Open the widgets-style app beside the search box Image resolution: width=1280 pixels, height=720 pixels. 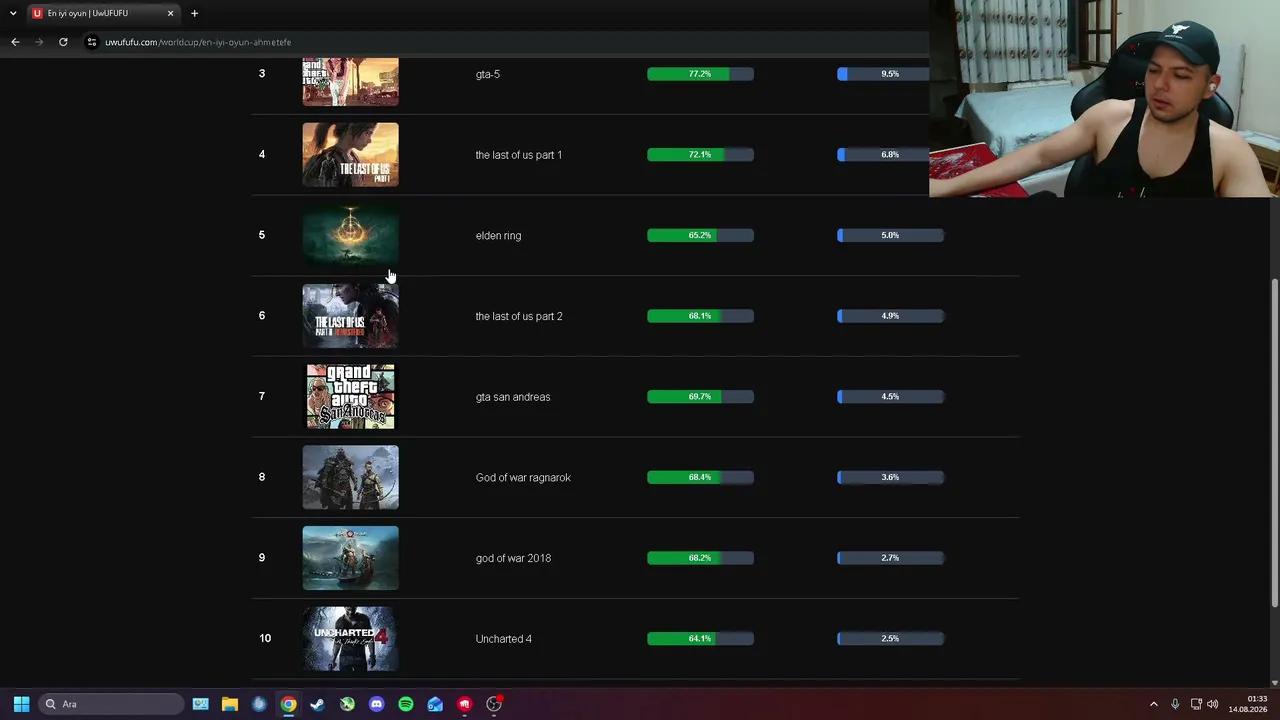(200, 704)
